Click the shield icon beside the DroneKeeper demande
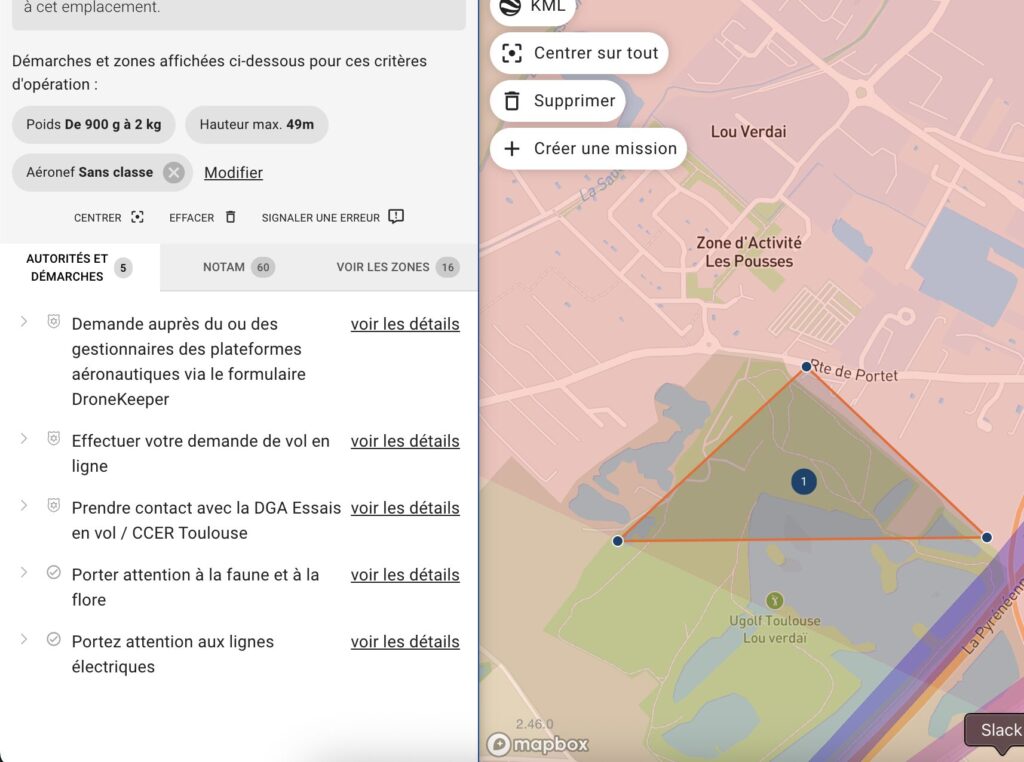Image resolution: width=1024 pixels, height=762 pixels. click(x=52, y=320)
